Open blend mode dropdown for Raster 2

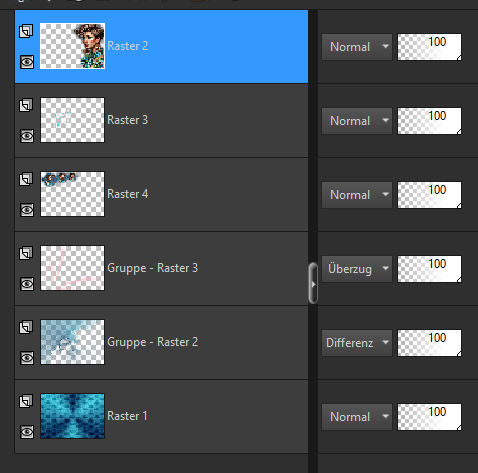pos(357,47)
